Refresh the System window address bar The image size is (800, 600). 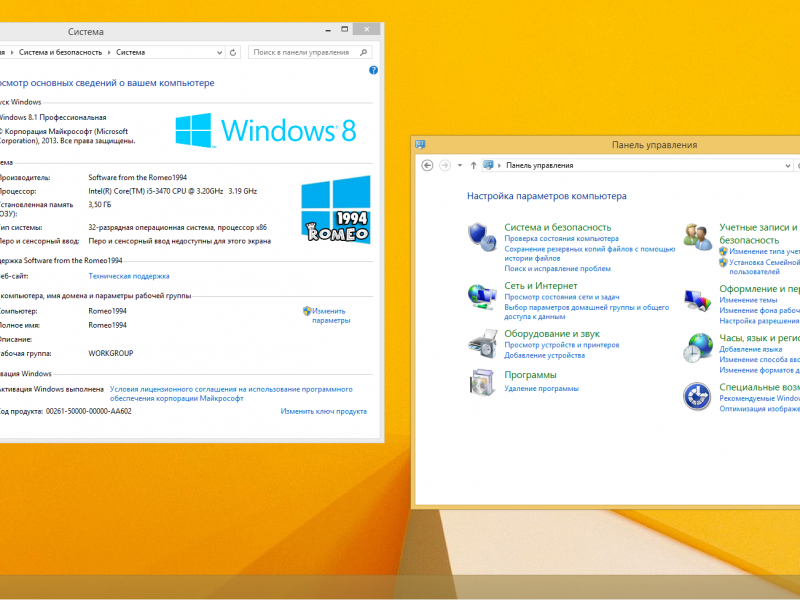(233, 52)
